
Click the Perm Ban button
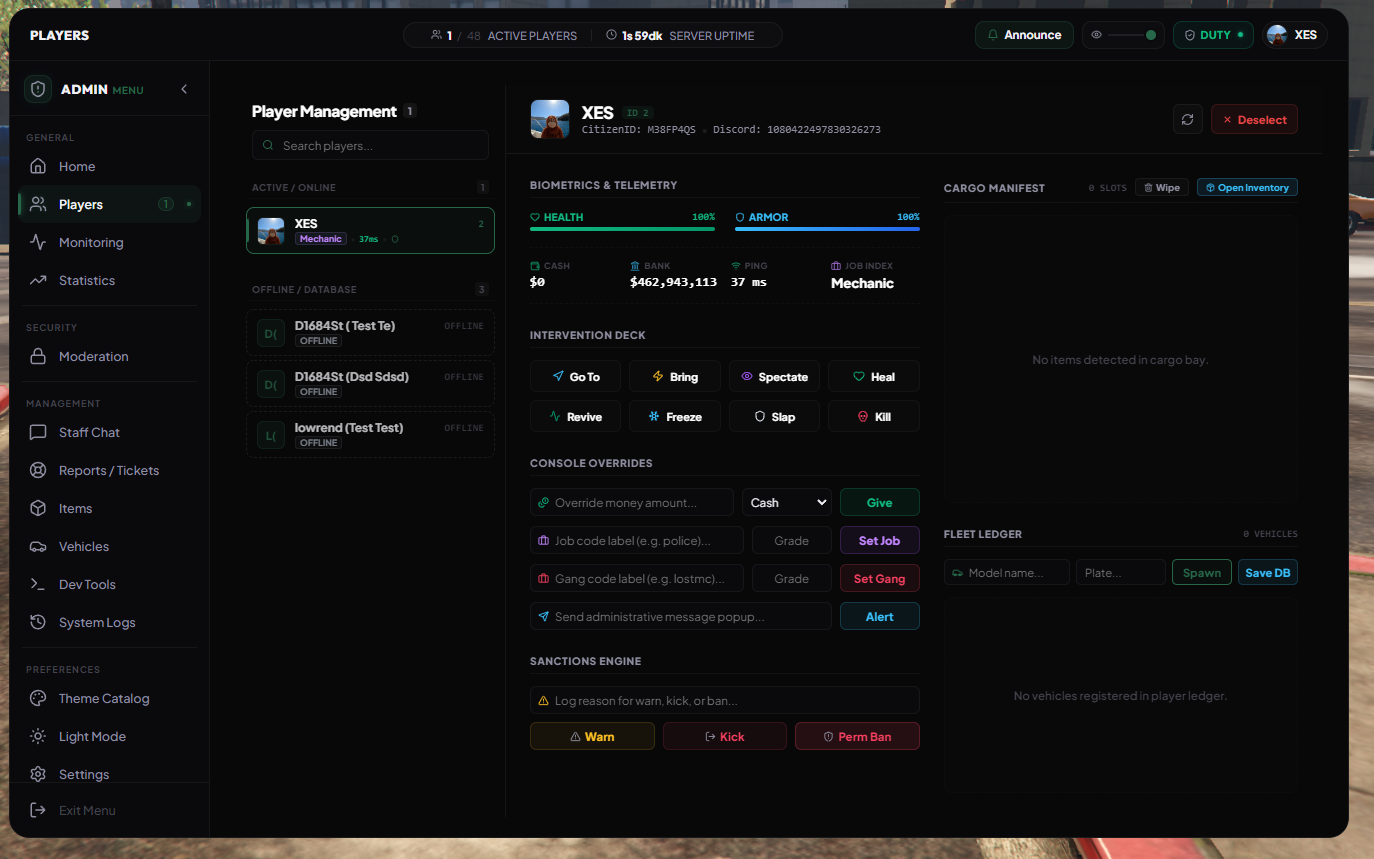[x=857, y=736]
